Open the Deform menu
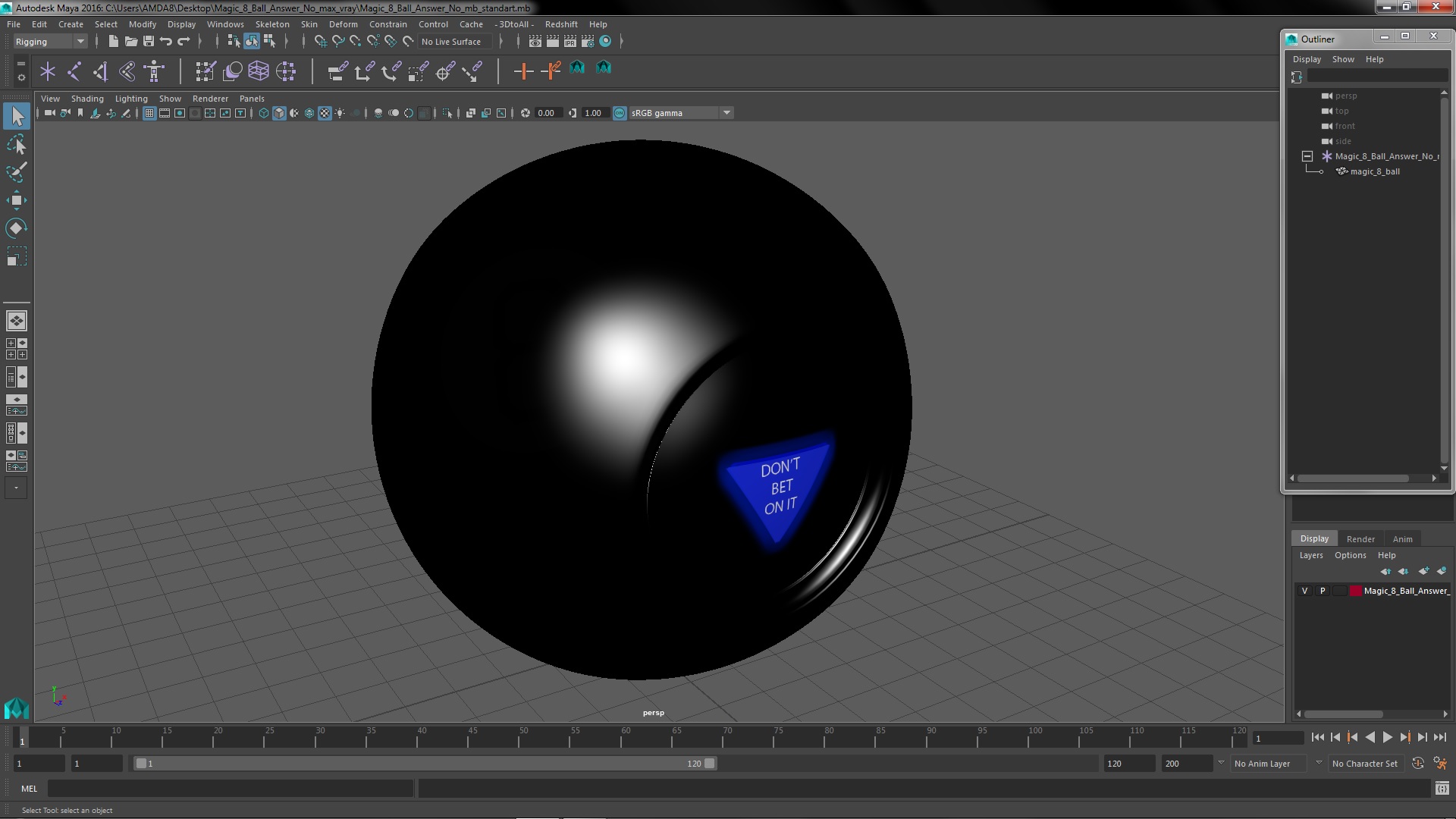The image size is (1456, 819). (343, 24)
